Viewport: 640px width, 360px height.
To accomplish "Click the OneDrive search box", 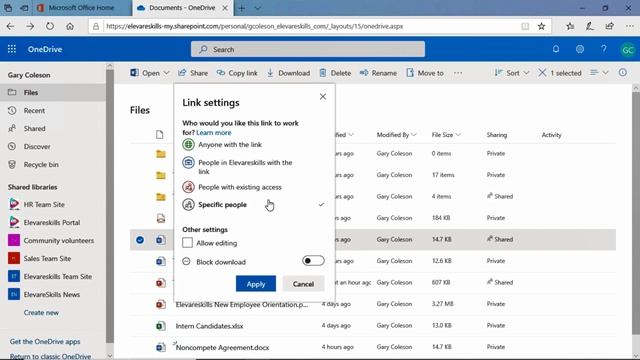I will (x=308, y=49).
